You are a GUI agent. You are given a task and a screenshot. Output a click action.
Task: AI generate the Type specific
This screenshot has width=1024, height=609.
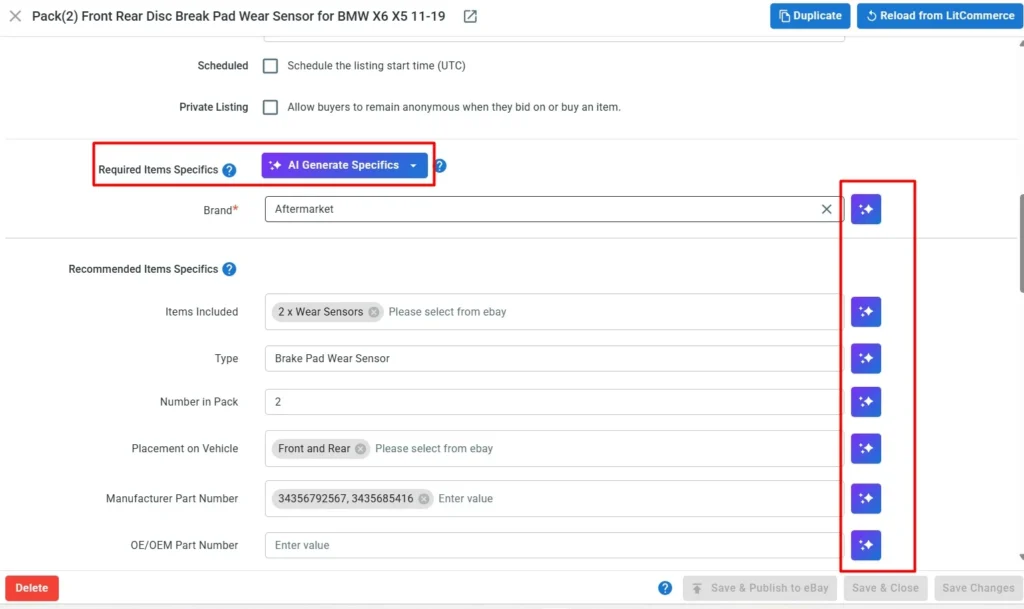(865, 358)
